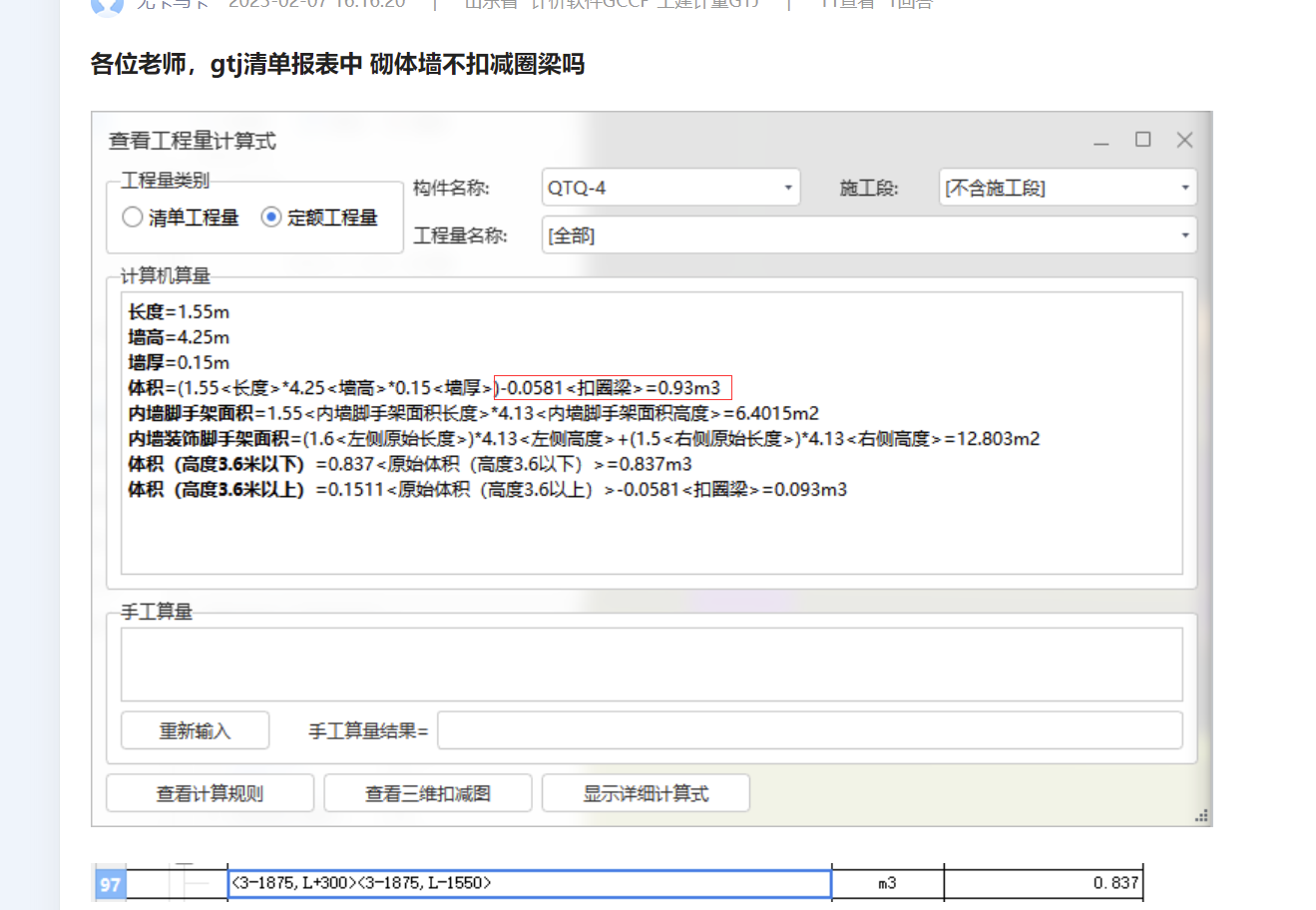Close the 查看工程量计算式 dialog
Viewport: 1316px width, 910px height.
(x=1184, y=140)
